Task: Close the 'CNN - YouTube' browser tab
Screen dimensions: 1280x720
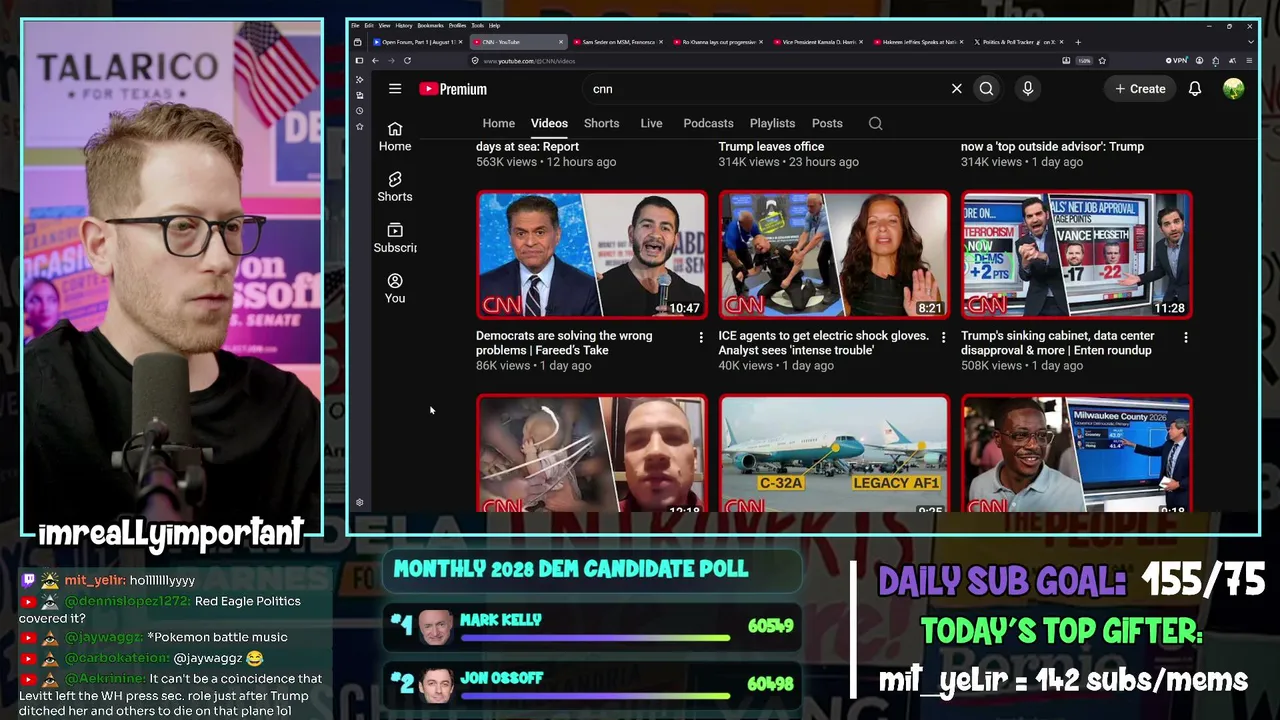Action: click(x=561, y=42)
